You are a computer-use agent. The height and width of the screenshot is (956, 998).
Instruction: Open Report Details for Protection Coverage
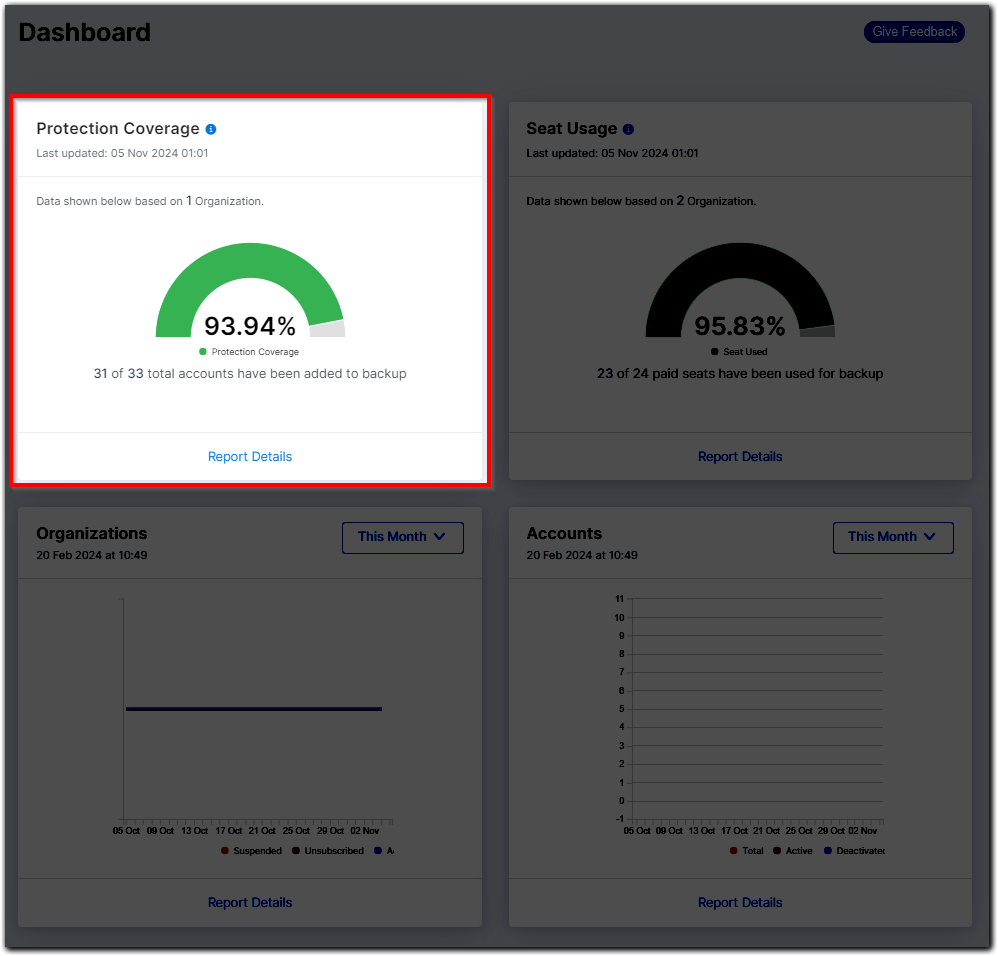click(249, 456)
